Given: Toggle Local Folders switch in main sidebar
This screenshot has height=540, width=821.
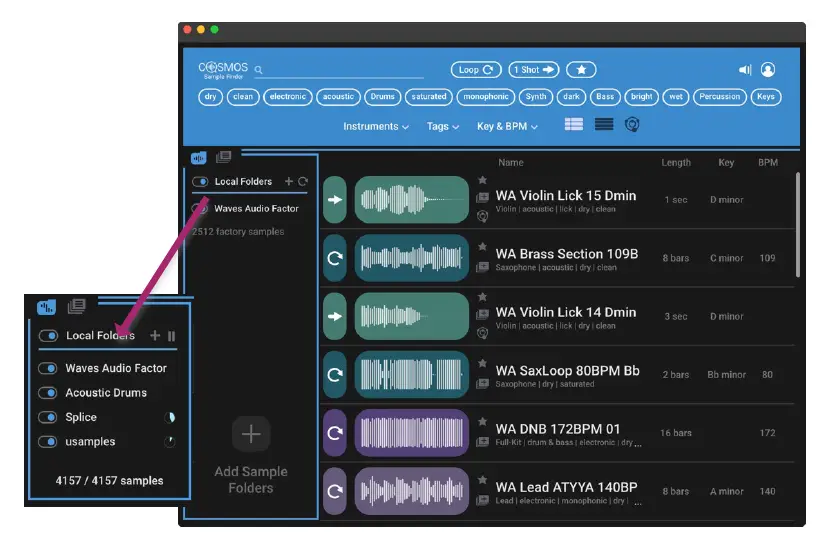Looking at the screenshot, I should pos(200,182).
